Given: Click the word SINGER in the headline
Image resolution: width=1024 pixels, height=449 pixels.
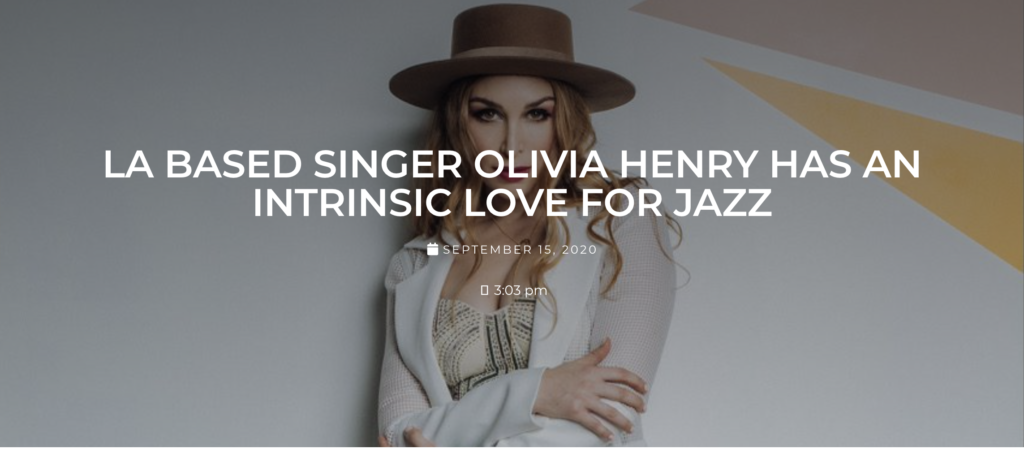Looking at the screenshot, I should pos(389,164).
